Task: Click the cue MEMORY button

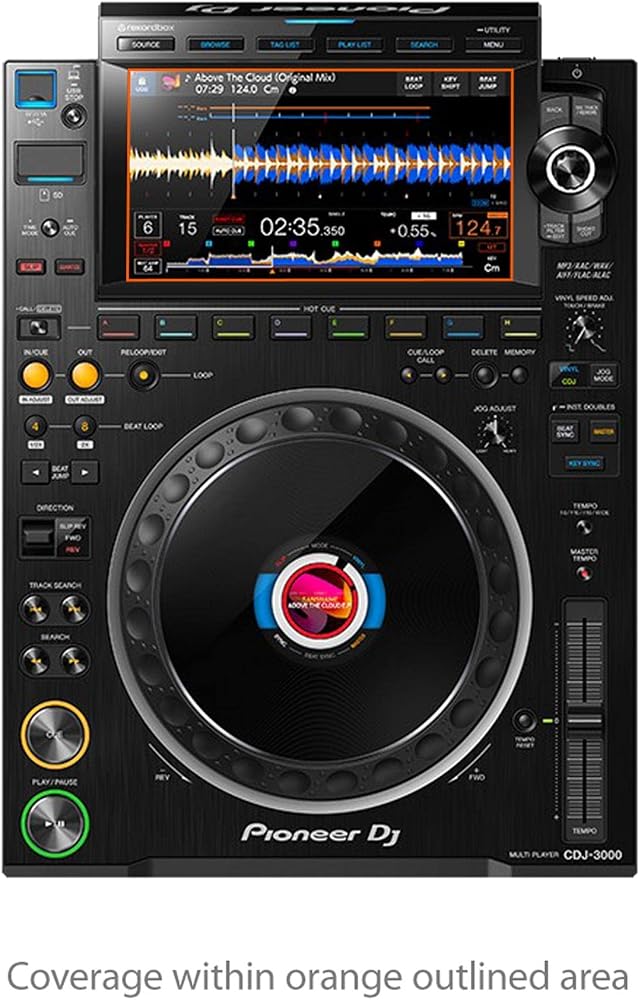Action: click(x=519, y=375)
